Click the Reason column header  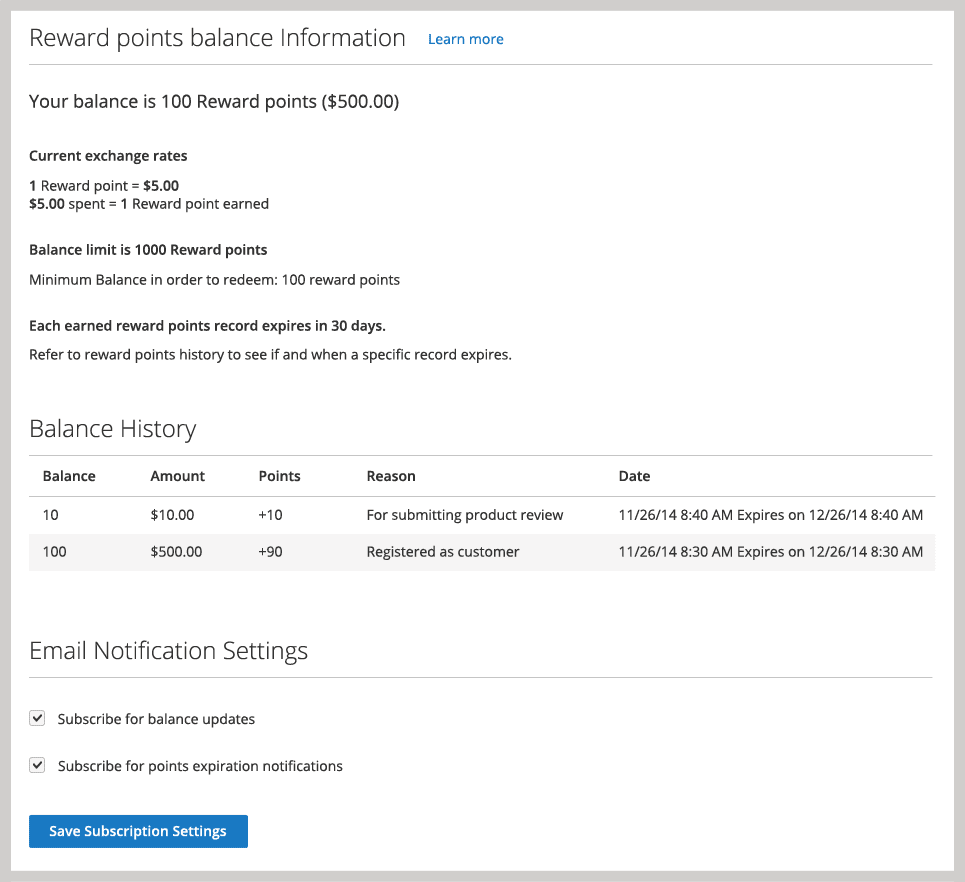tap(391, 476)
